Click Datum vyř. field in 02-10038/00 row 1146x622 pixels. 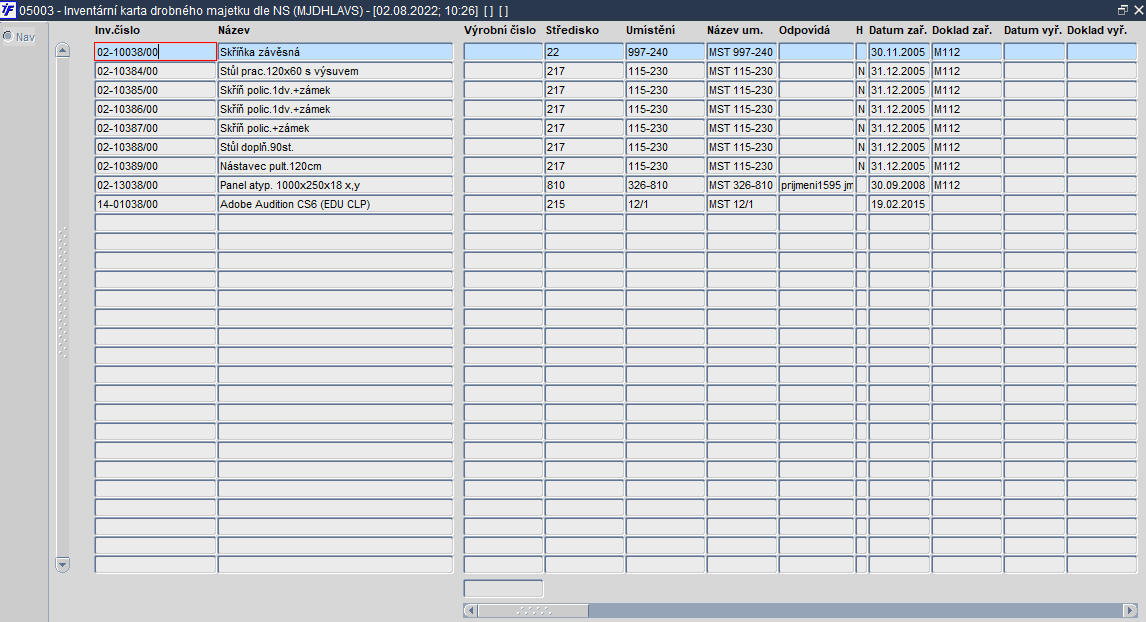coord(1034,52)
